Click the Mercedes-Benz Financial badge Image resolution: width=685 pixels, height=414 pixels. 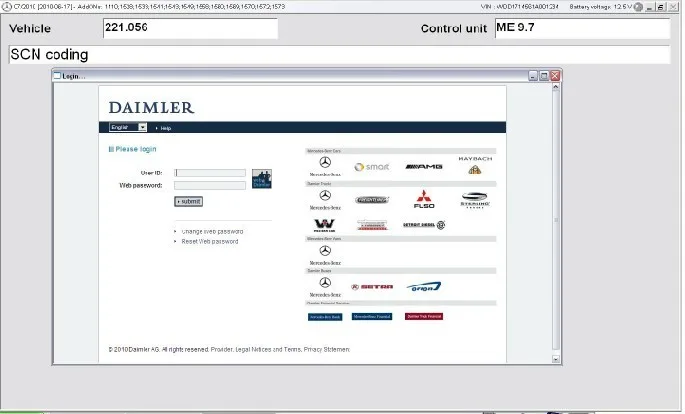click(372, 316)
